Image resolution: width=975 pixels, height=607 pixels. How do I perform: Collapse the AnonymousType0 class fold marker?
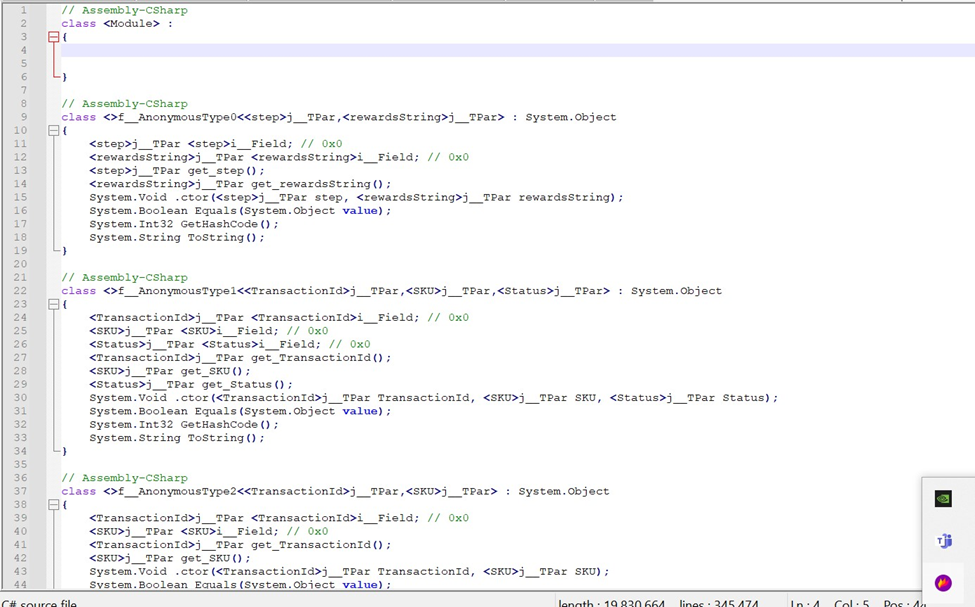pos(53,131)
